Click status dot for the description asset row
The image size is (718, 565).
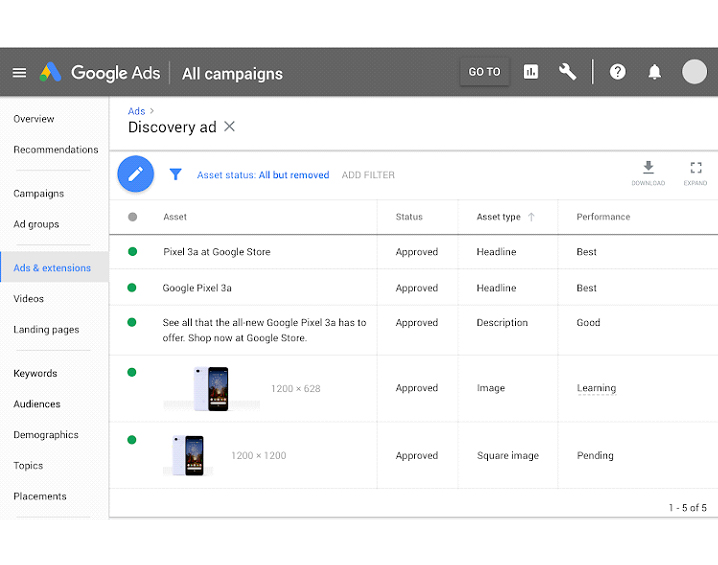pyautogui.click(x=132, y=322)
